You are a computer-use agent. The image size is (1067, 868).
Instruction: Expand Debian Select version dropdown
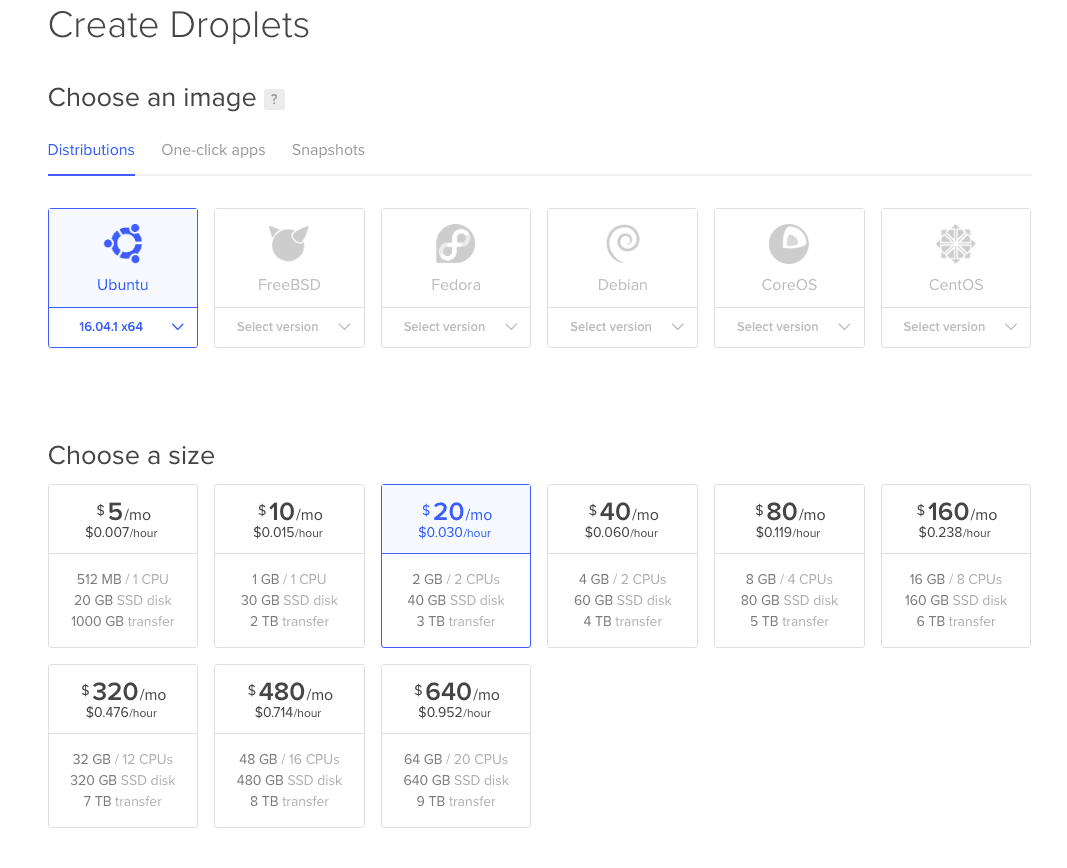click(622, 327)
